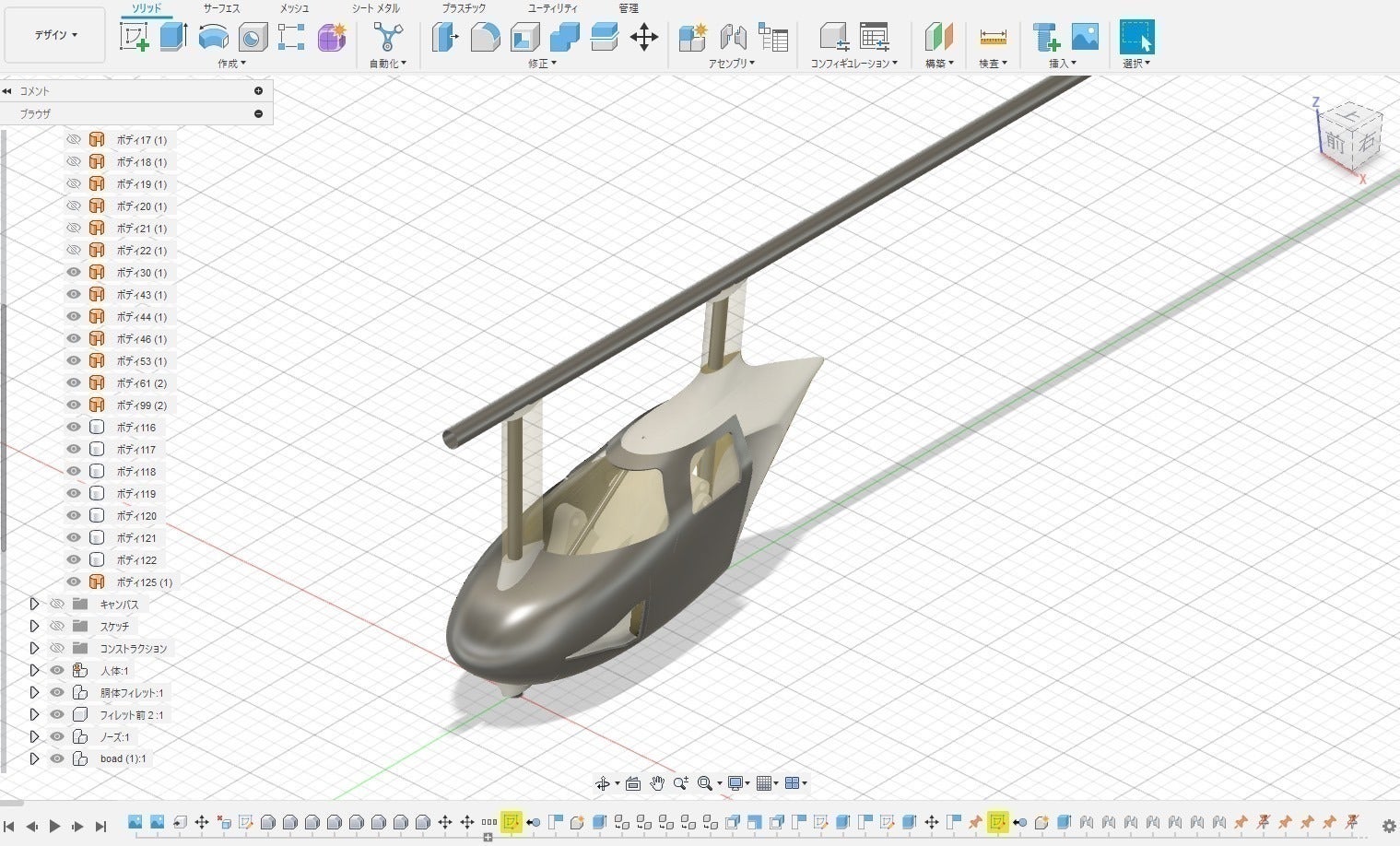Show ボディ17 (1) via eye icon
Image resolution: width=1400 pixels, height=846 pixels.
click(x=74, y=140)
